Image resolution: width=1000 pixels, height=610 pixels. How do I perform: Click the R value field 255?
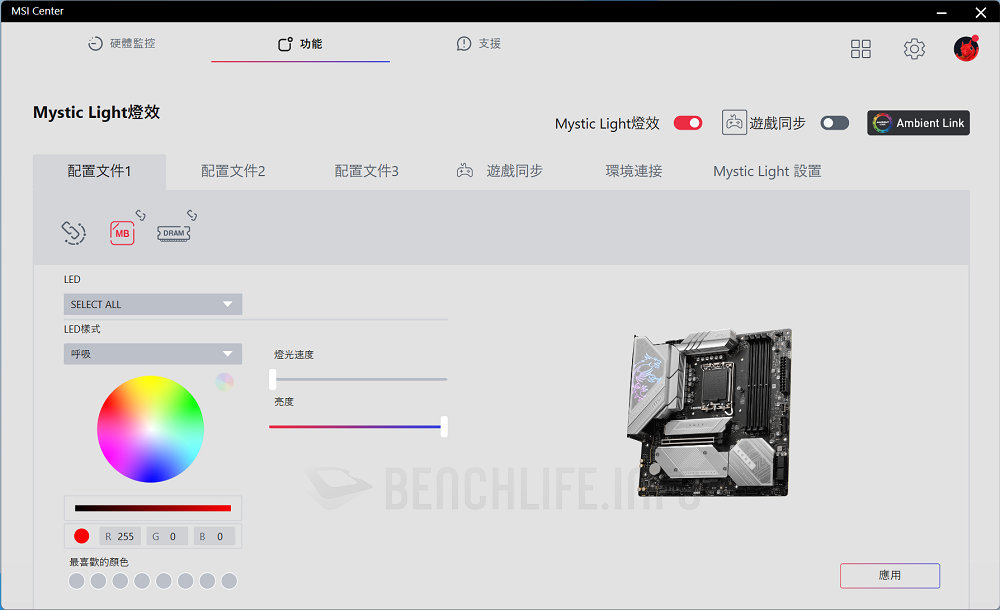coord(121,537)
